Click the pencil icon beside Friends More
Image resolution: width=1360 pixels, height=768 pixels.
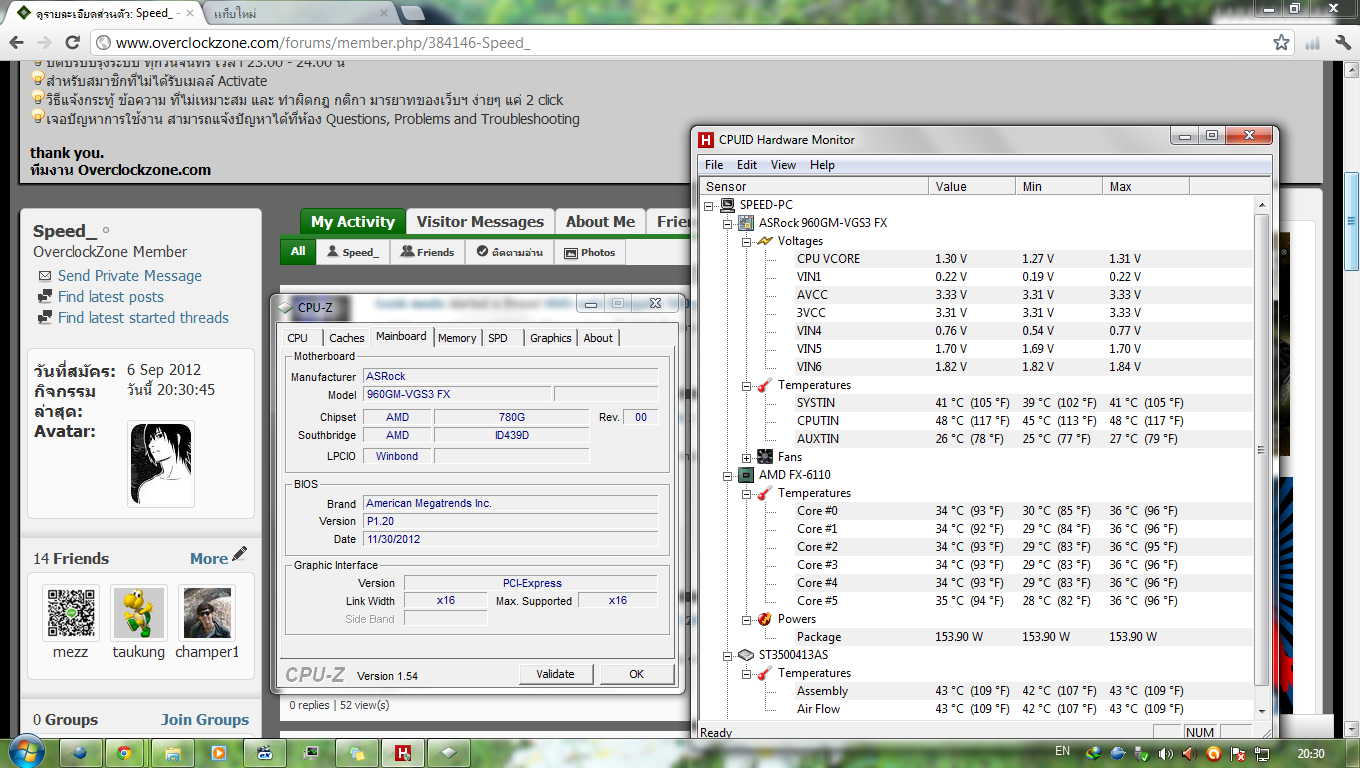239,555
